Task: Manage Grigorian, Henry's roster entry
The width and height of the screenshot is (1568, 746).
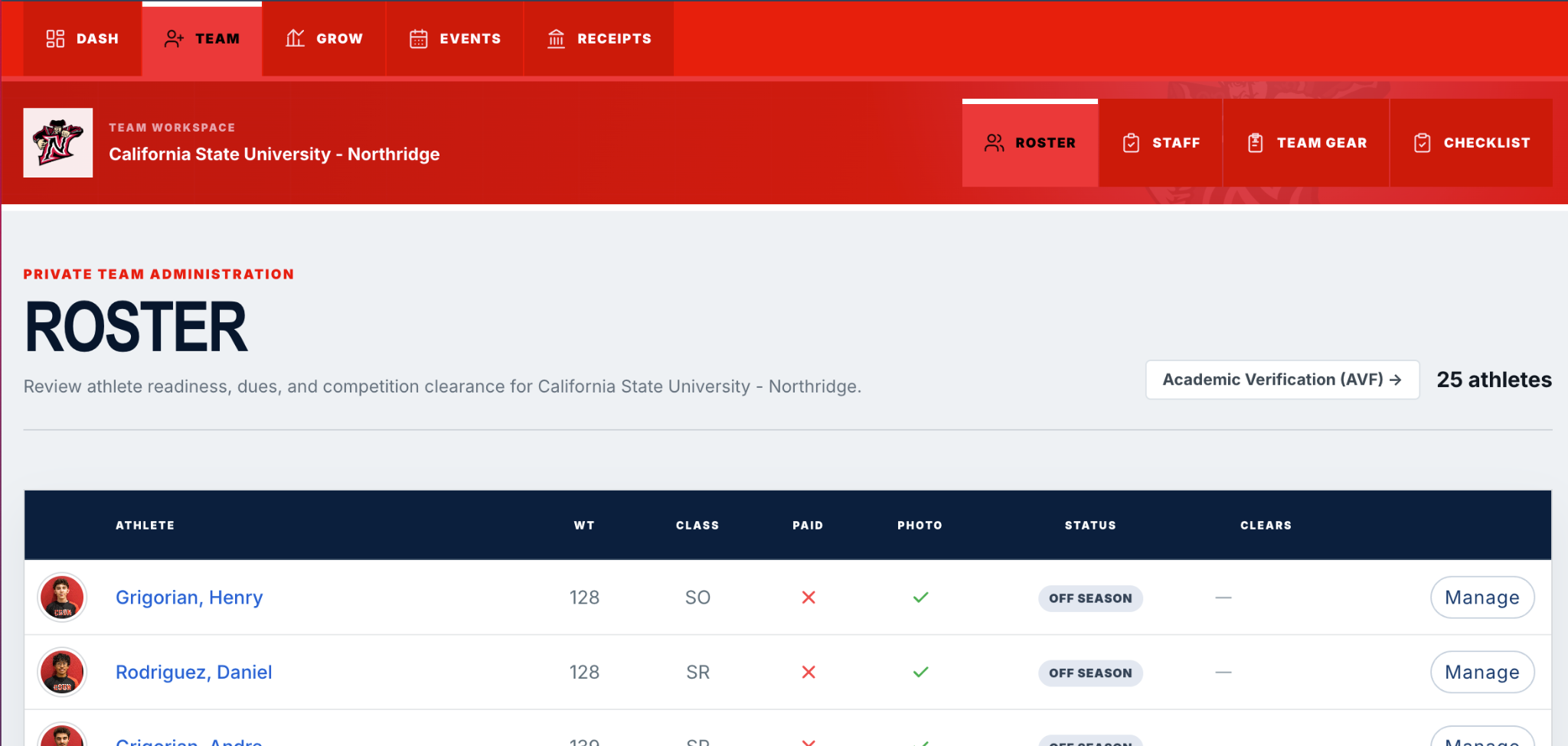Action: point(1482,598)
